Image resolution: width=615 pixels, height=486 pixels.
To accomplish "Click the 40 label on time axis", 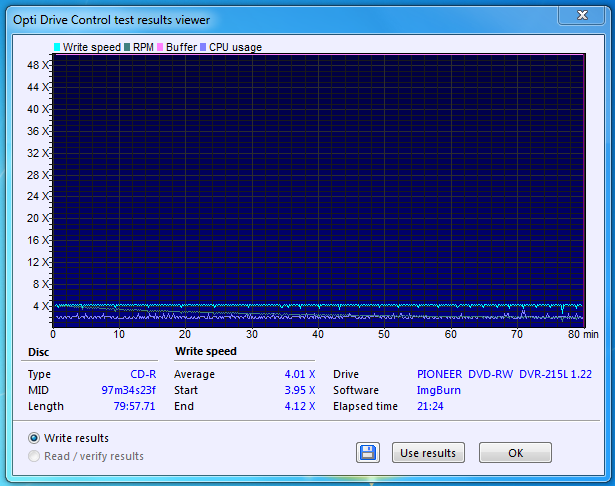I will point(318,335).
